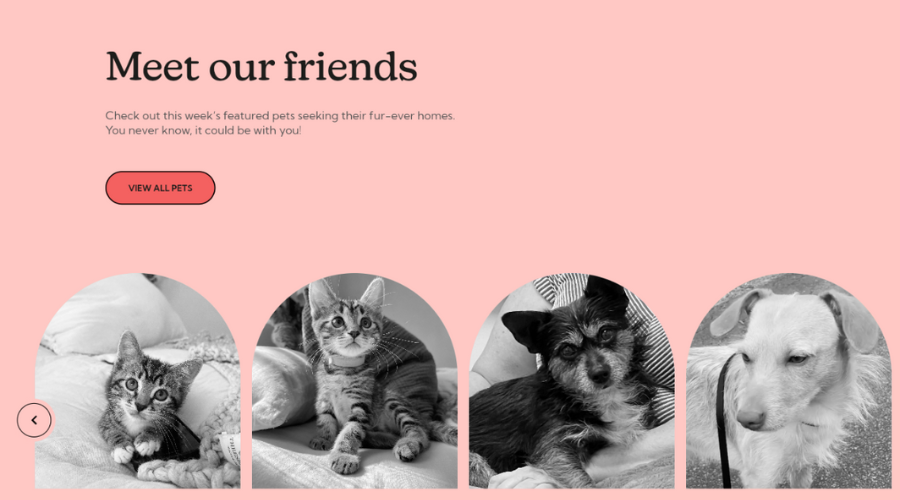The height and width of the screenshot is (500, 900).
Task: Click the previous-slide chevron arrow
Action: tap(34, 420)
